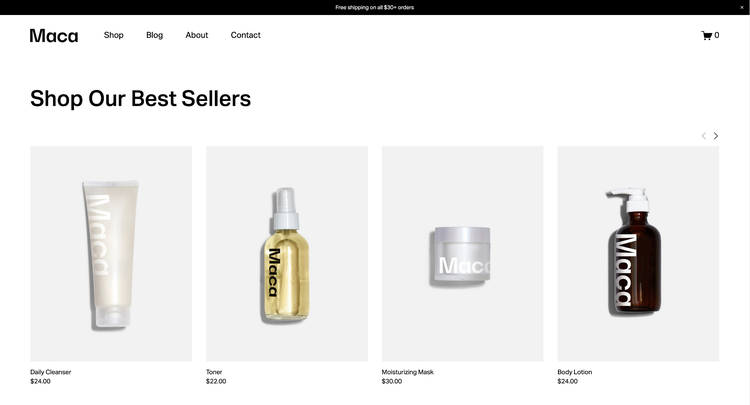Go to the About page

click(197, 35)
